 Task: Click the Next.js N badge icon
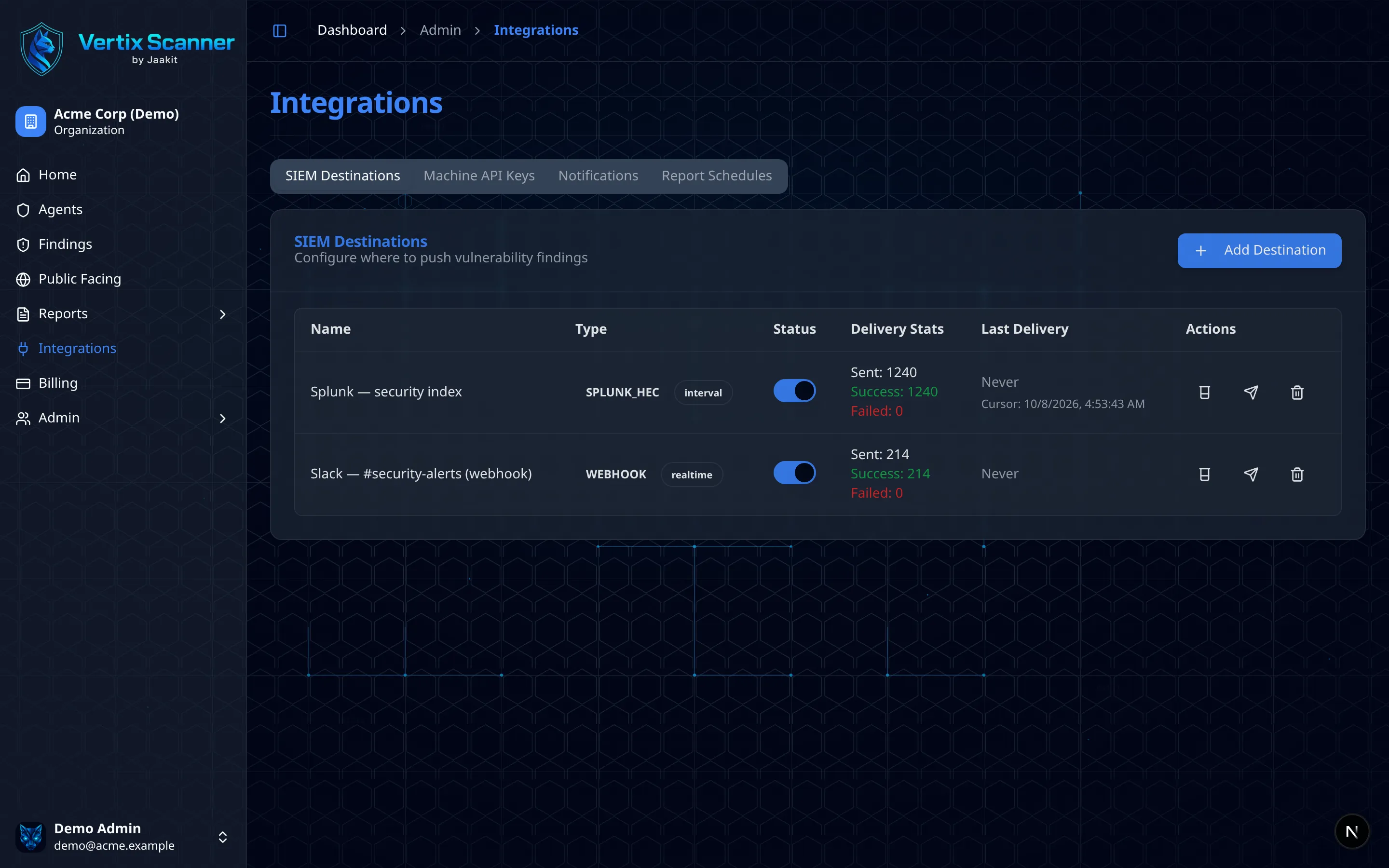[1352, 831]
